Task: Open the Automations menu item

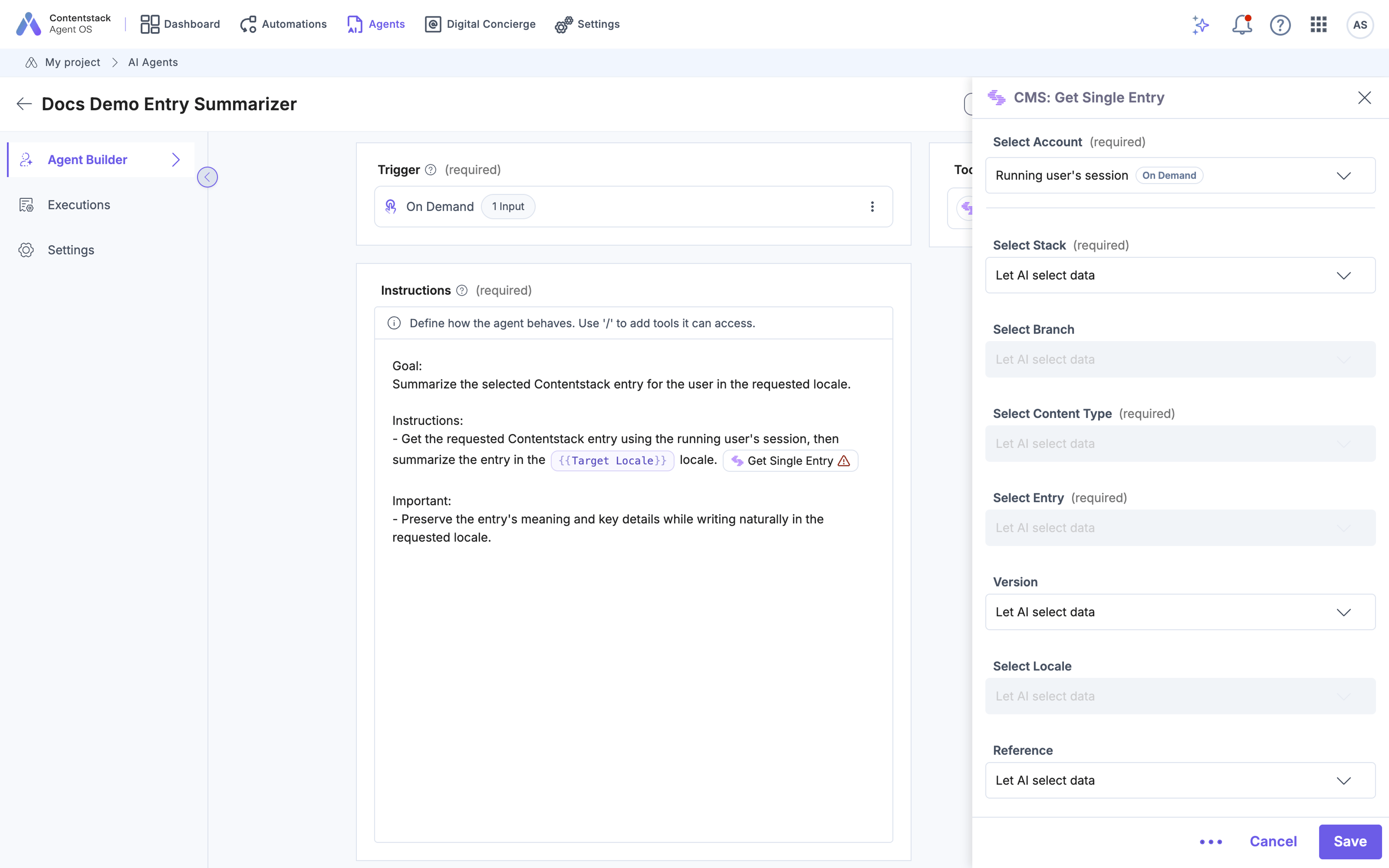Action: [284, 24]
